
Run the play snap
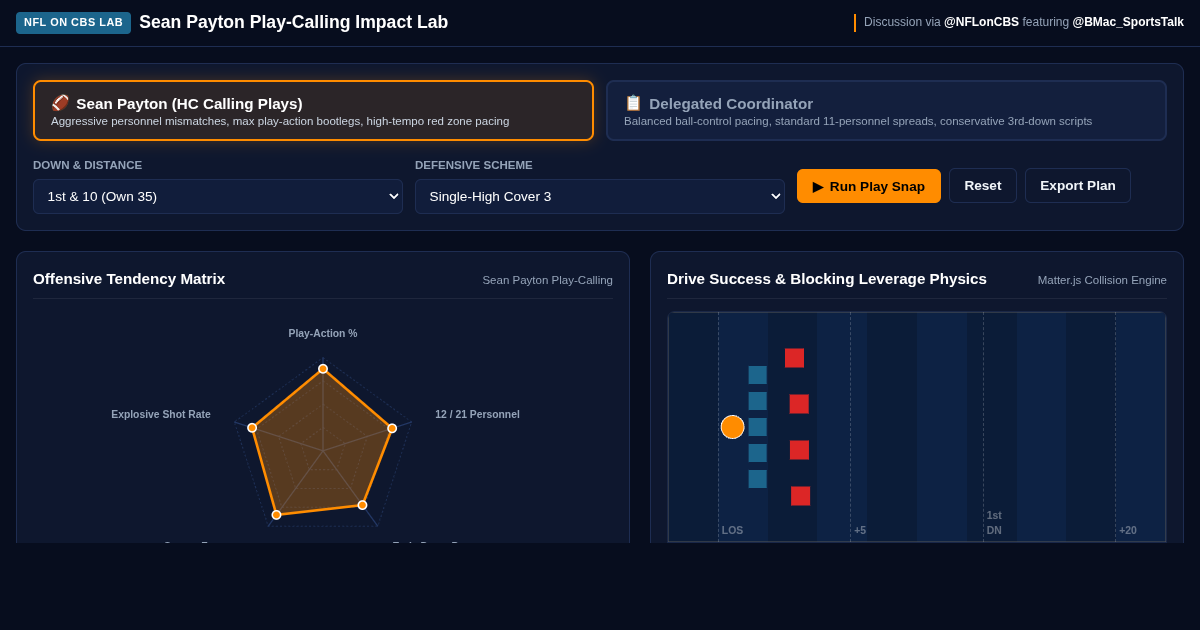(x=869, y=186)
